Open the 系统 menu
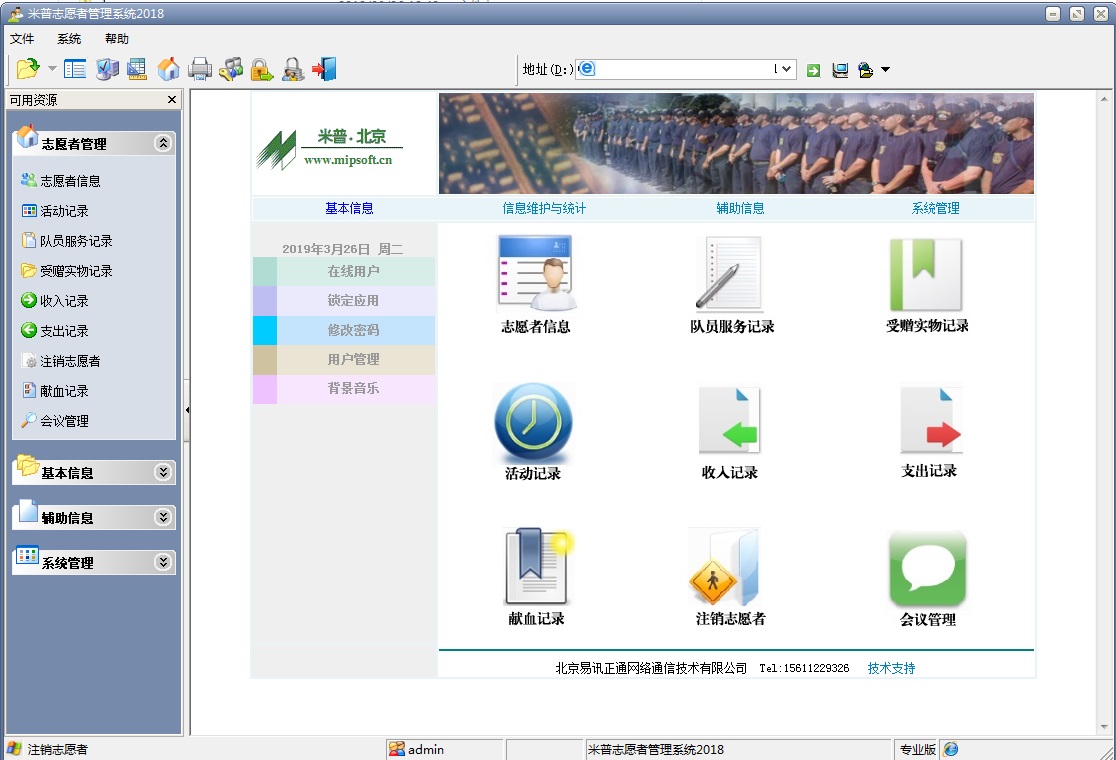Screen dimensions: 1116x760 pyautogui.click(x=69, y=38)
